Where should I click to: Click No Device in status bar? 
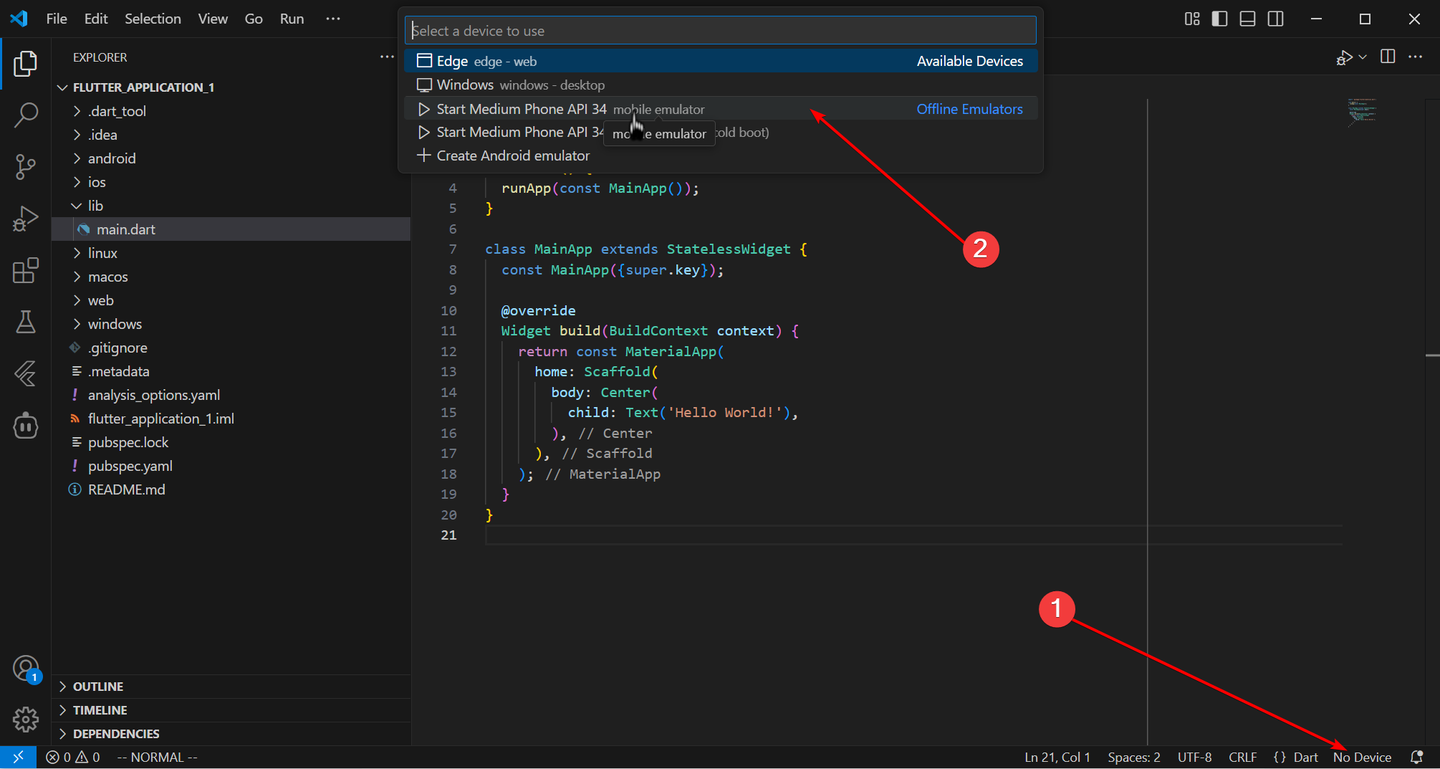[x=1361, y=757]
